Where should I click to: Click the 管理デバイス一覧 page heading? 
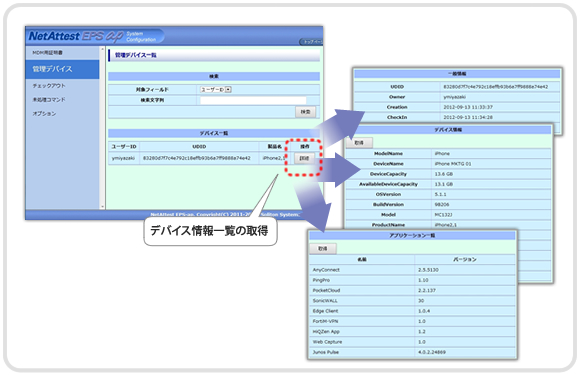click(x=136, y=55)
